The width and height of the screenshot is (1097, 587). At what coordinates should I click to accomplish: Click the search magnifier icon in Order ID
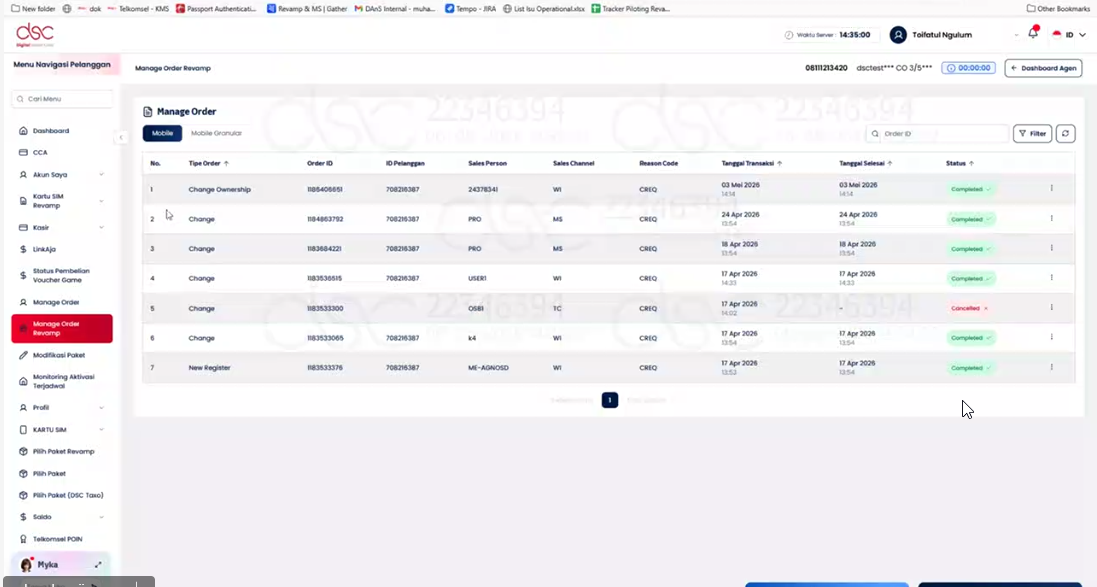coord(875,134)
